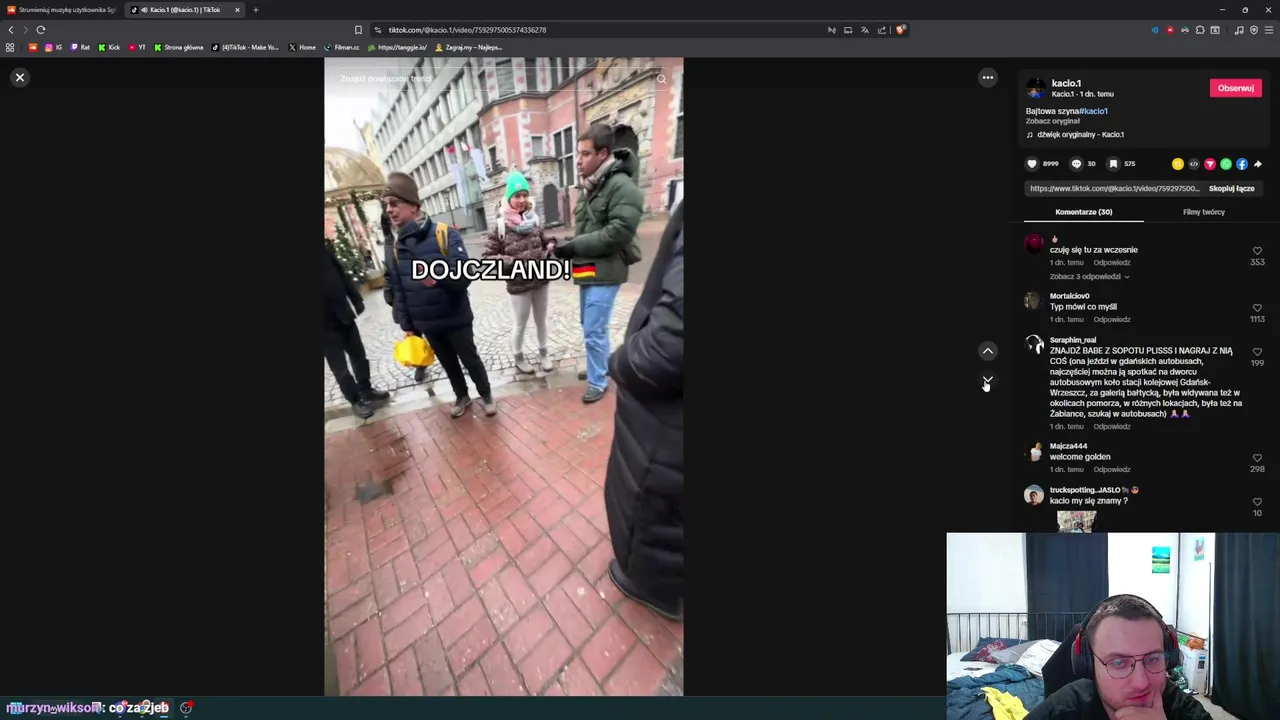Get embed code via </> icon
This screenshot has height=720, width=1280.
pyautogui.click(x=1194, y=164)
